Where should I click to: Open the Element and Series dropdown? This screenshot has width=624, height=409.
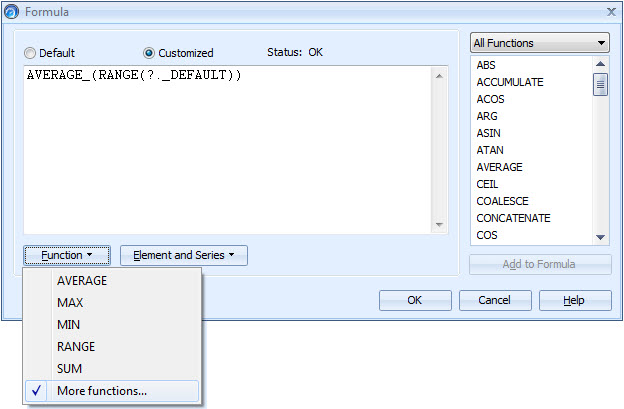(184, 255)
